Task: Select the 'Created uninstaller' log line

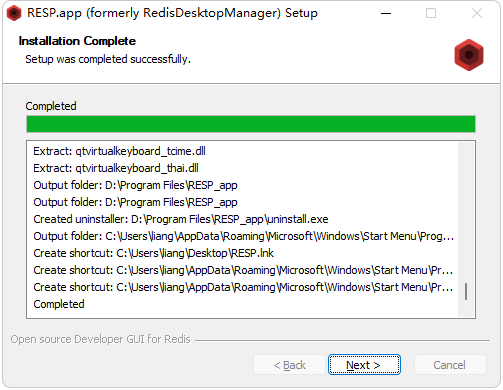Action: coord(181,219)
